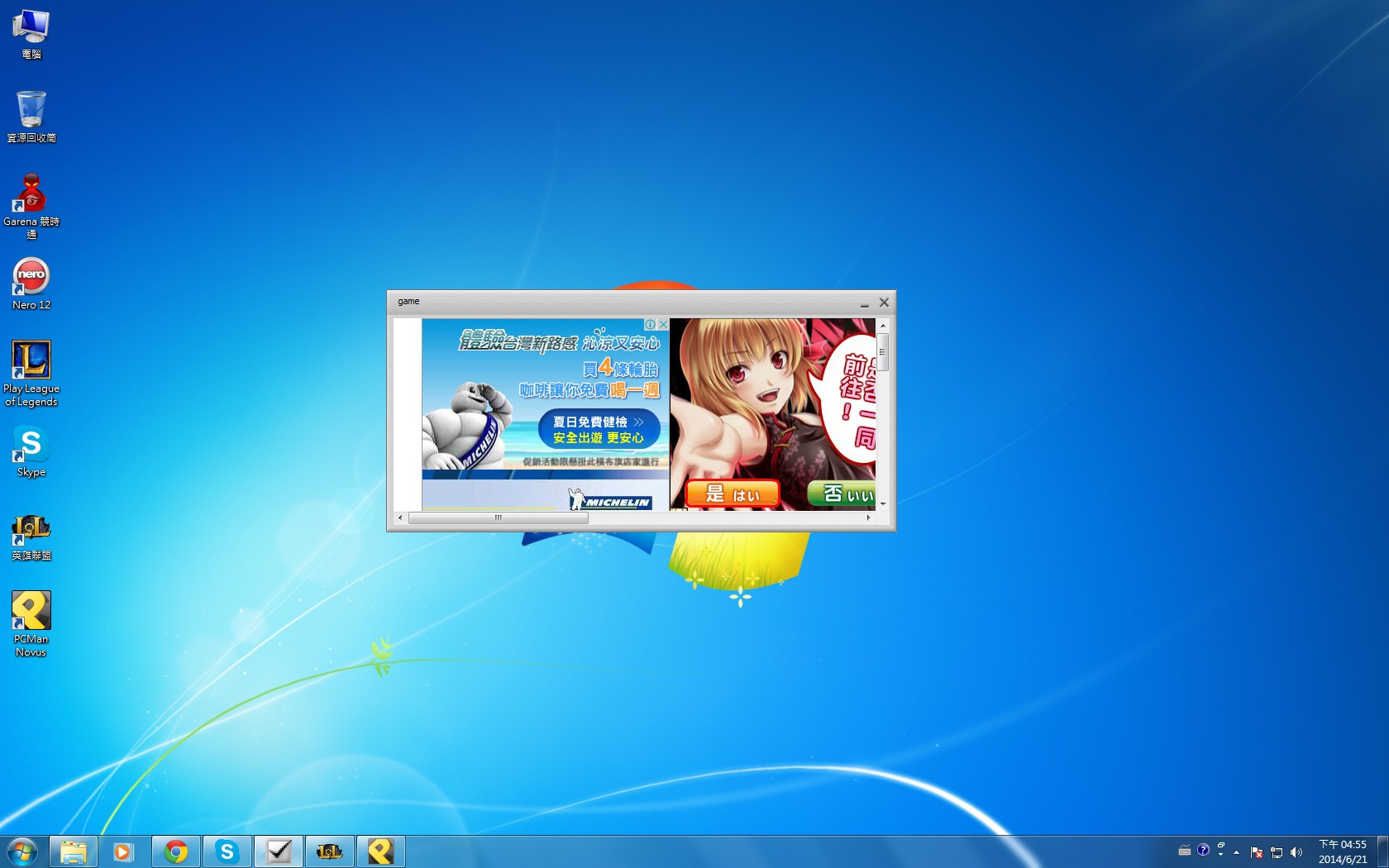
Task: Click the PCMan Novus desktop icon
Action: pyautogui.click(x=31, y=612)
